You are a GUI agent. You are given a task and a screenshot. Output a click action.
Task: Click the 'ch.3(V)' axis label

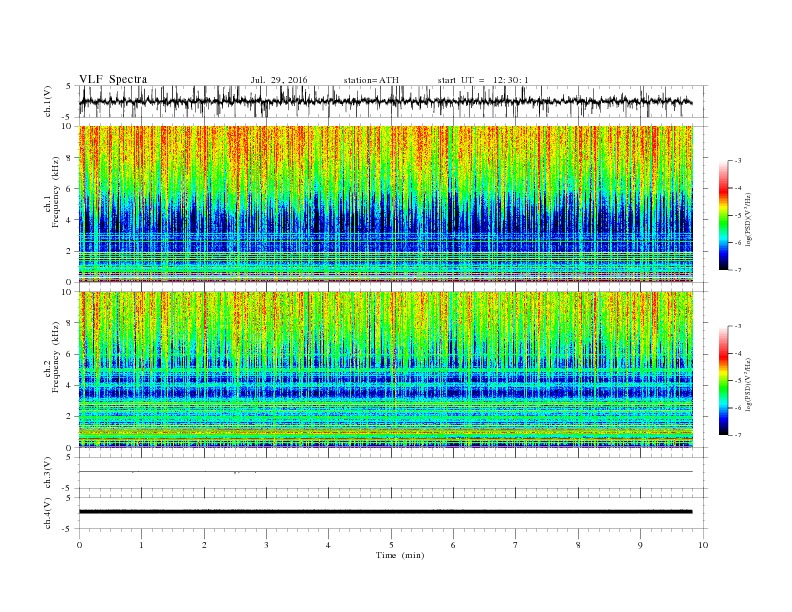48,473
